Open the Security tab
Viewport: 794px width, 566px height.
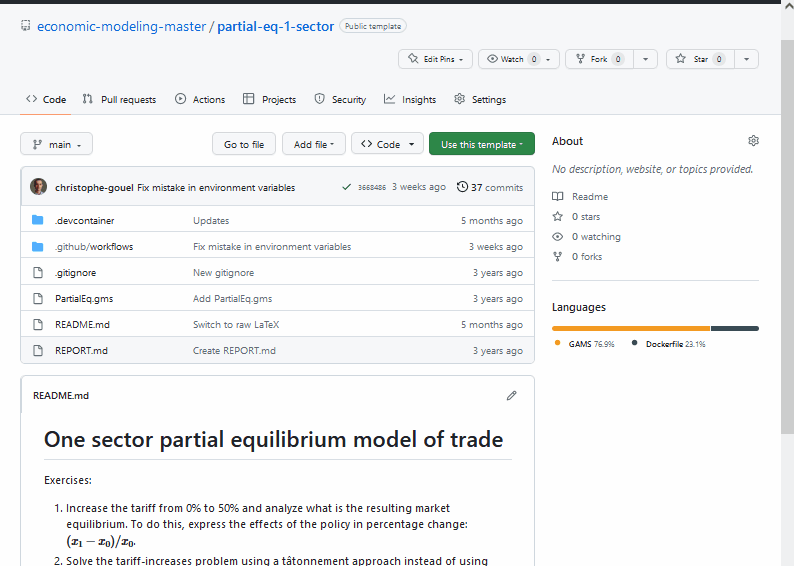click(340, 100)
